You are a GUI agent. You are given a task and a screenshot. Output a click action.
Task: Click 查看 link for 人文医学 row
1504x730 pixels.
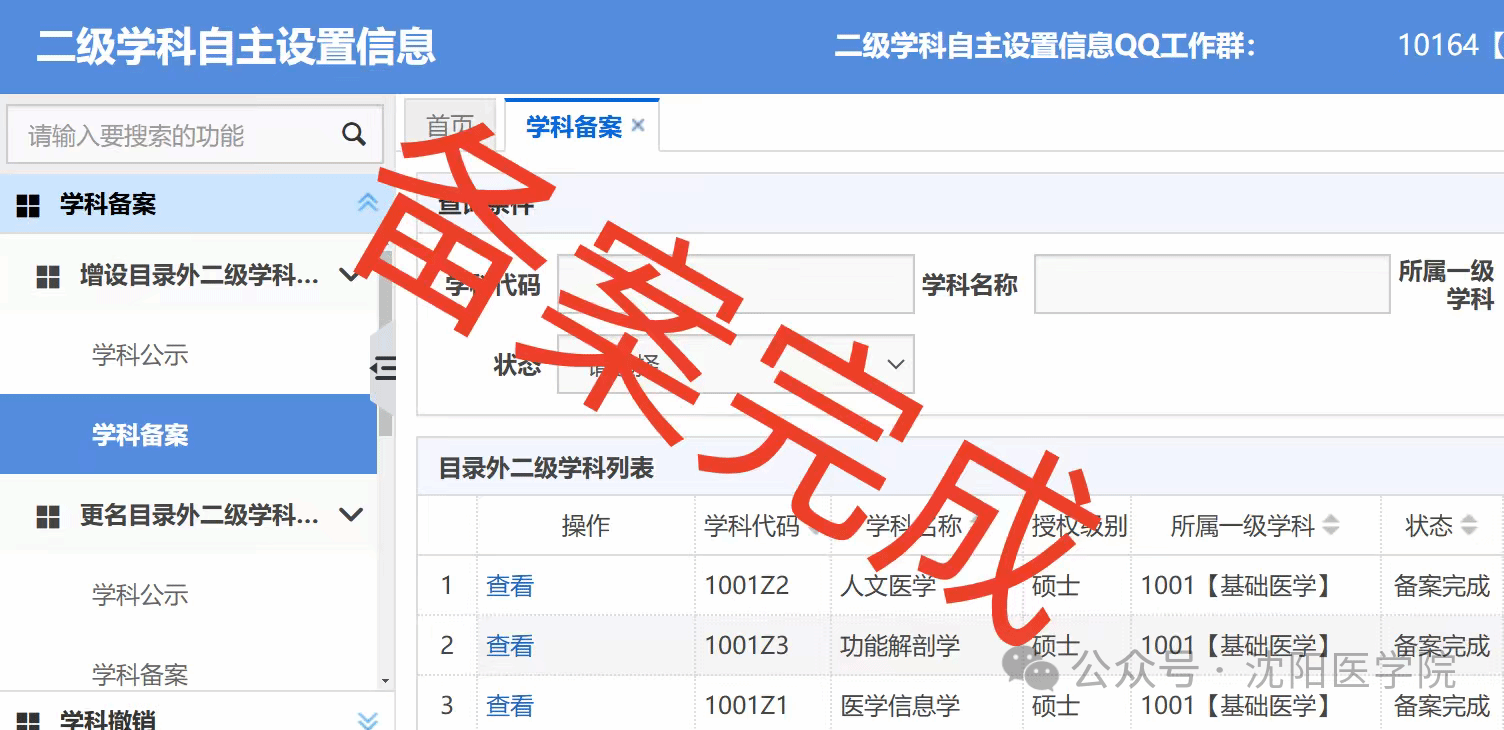click(509, 586)
